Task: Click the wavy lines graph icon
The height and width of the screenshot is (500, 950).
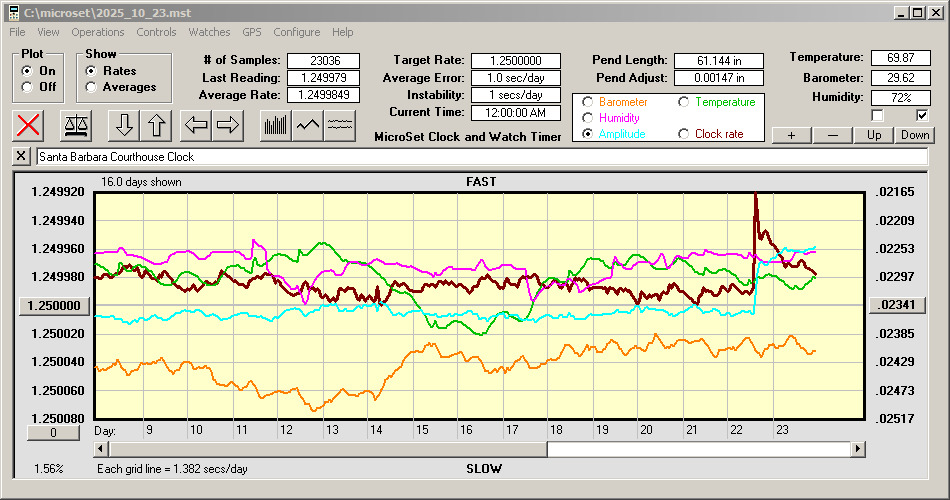Action: pos(341,126)
